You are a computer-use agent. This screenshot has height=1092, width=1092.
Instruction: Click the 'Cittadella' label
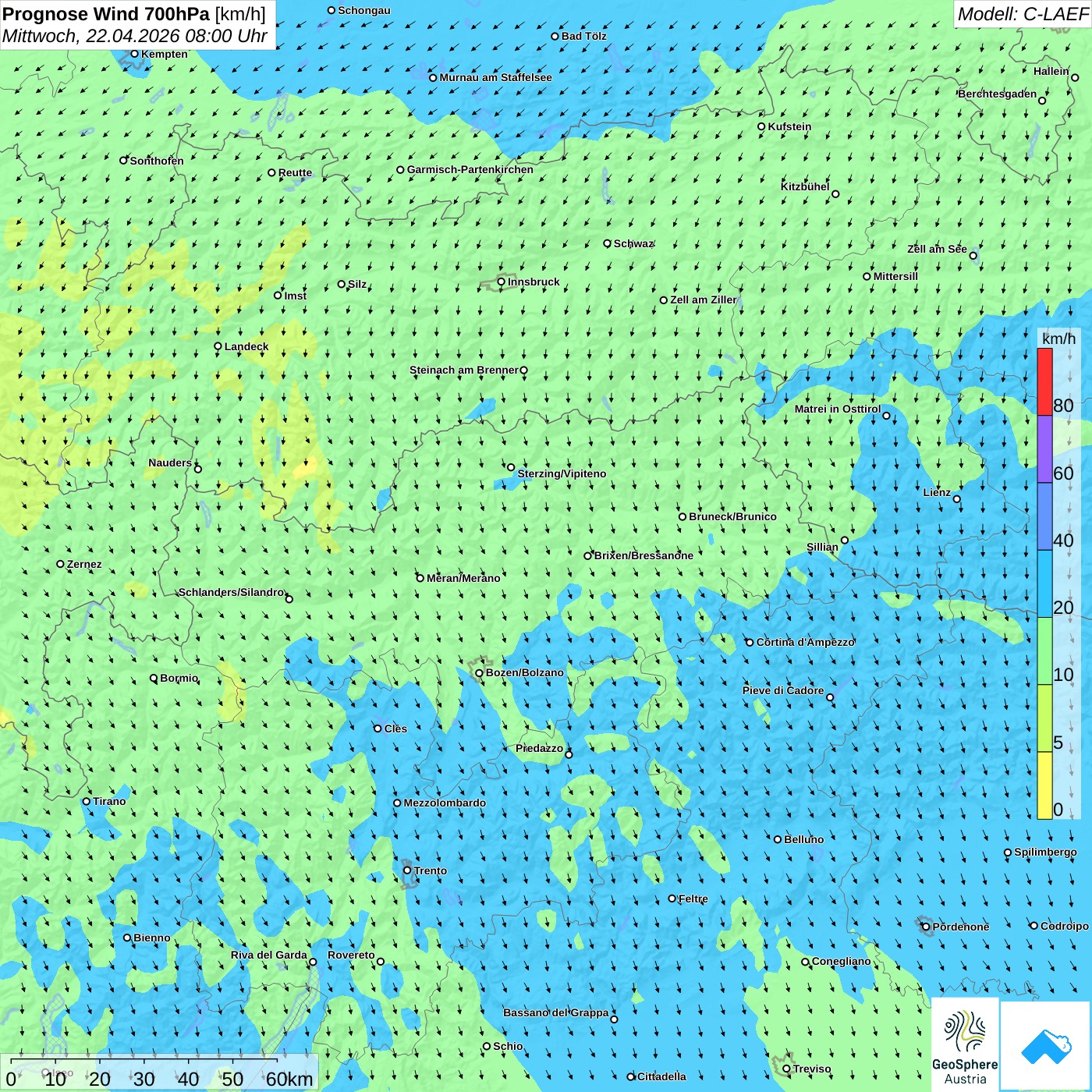point(661,1076)
